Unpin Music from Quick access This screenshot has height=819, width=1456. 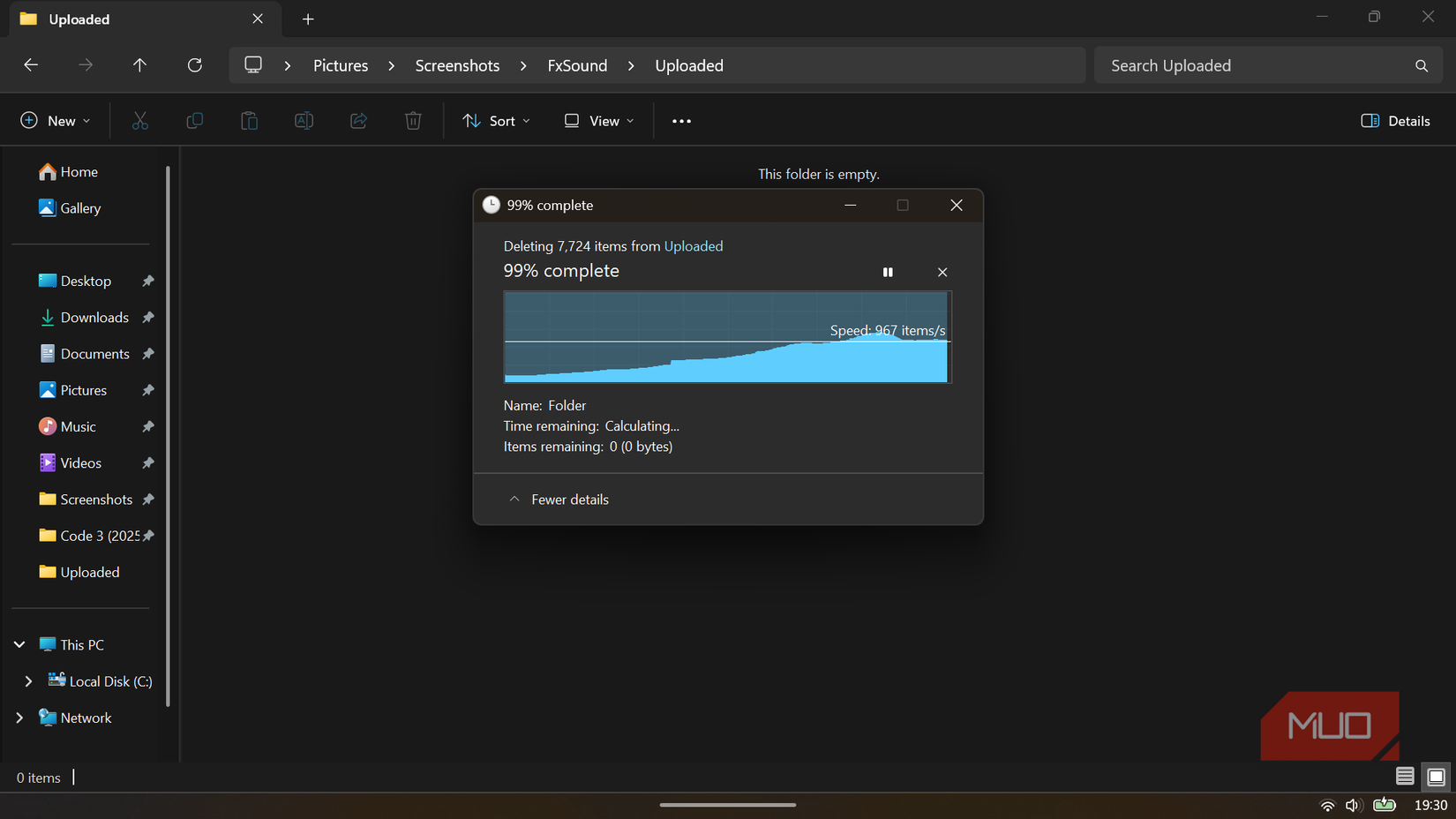[x=148, y=426]
